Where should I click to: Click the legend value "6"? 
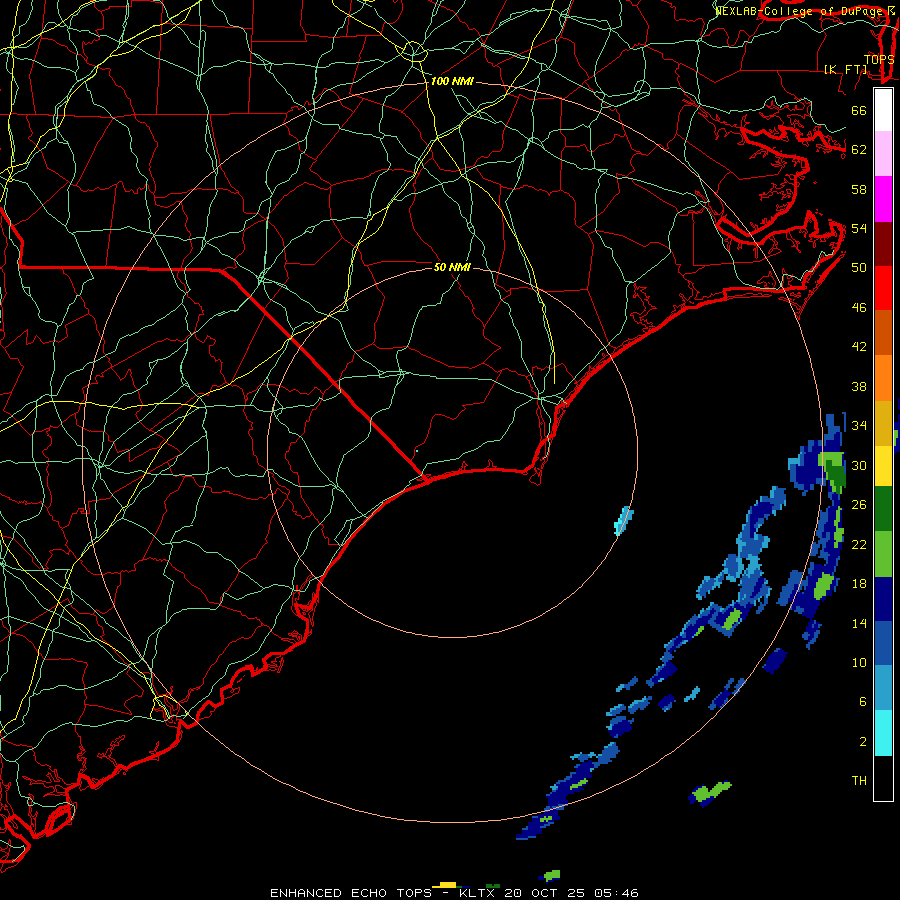click(x=863, y=702)
